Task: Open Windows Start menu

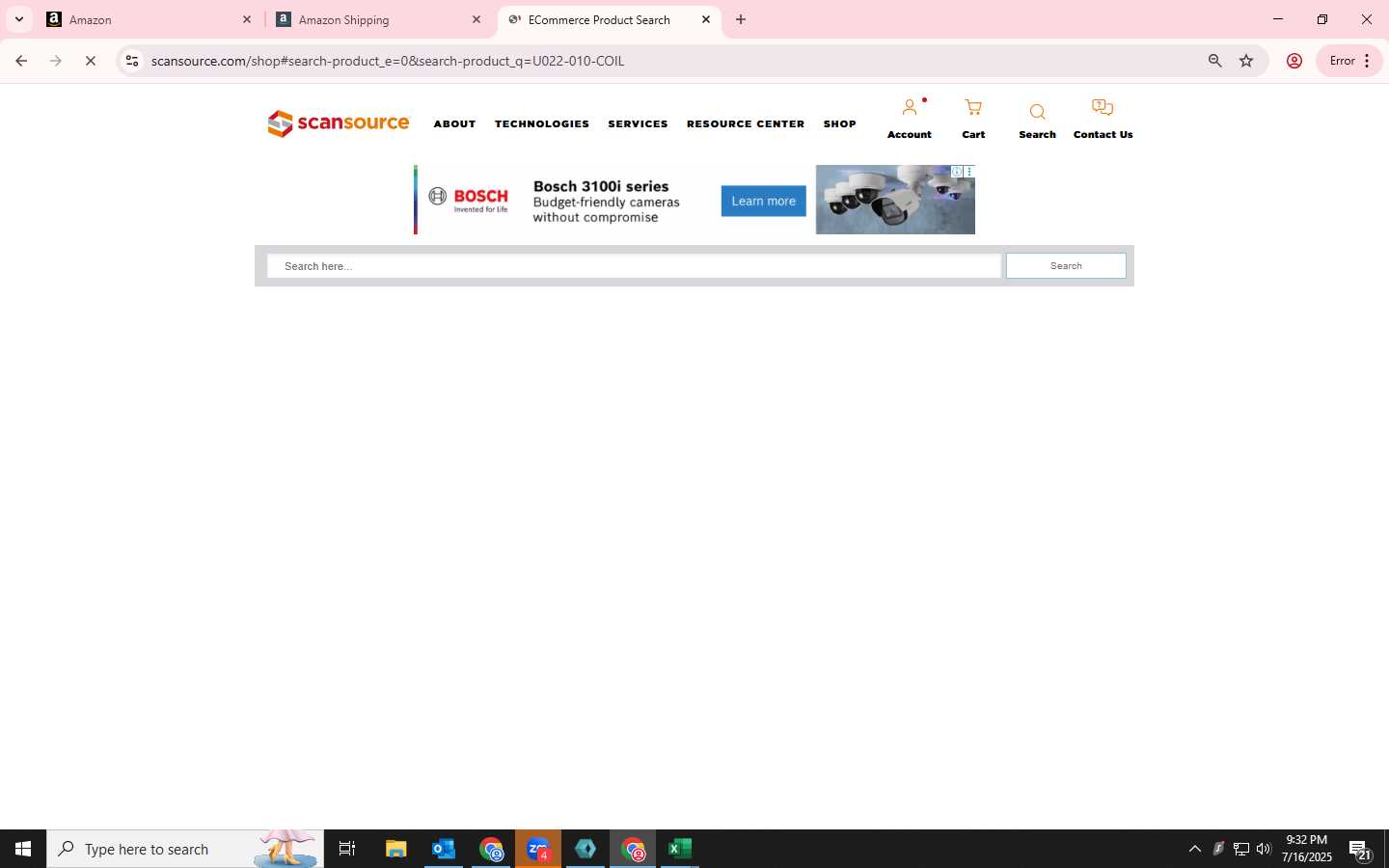Action: click(x=23, y=849)
